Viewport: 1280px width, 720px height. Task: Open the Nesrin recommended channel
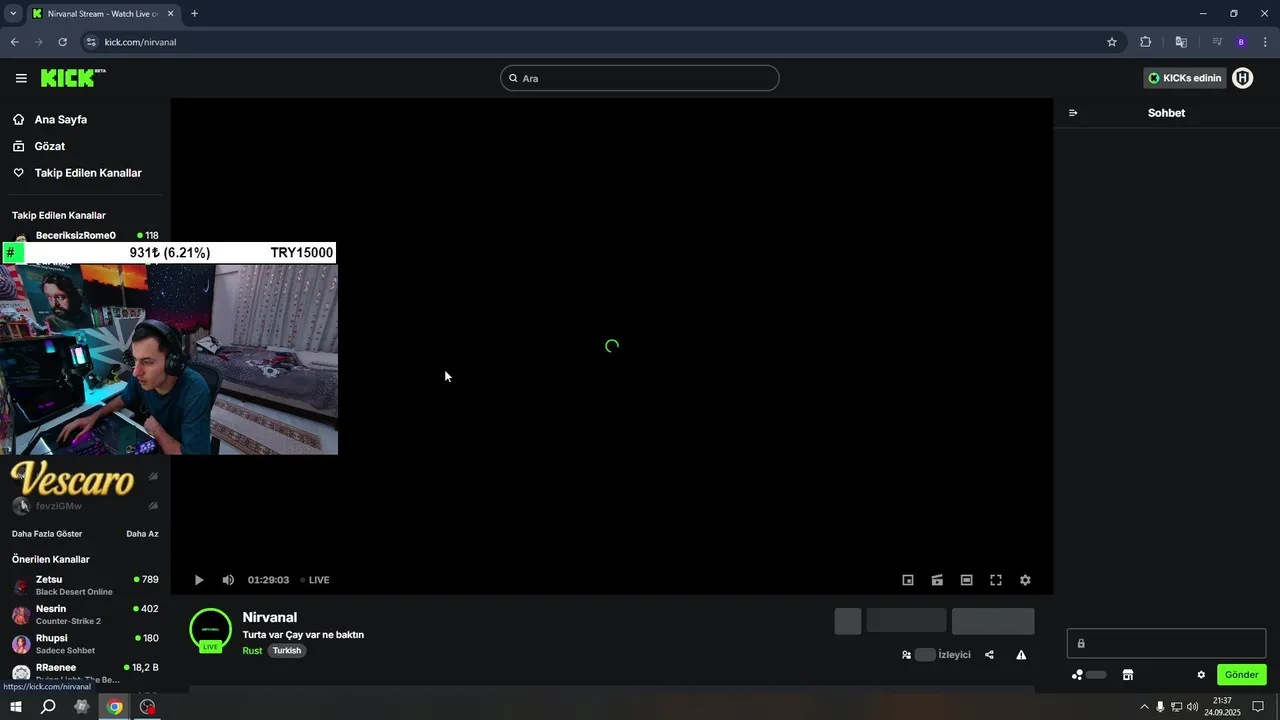click(85, 614)
